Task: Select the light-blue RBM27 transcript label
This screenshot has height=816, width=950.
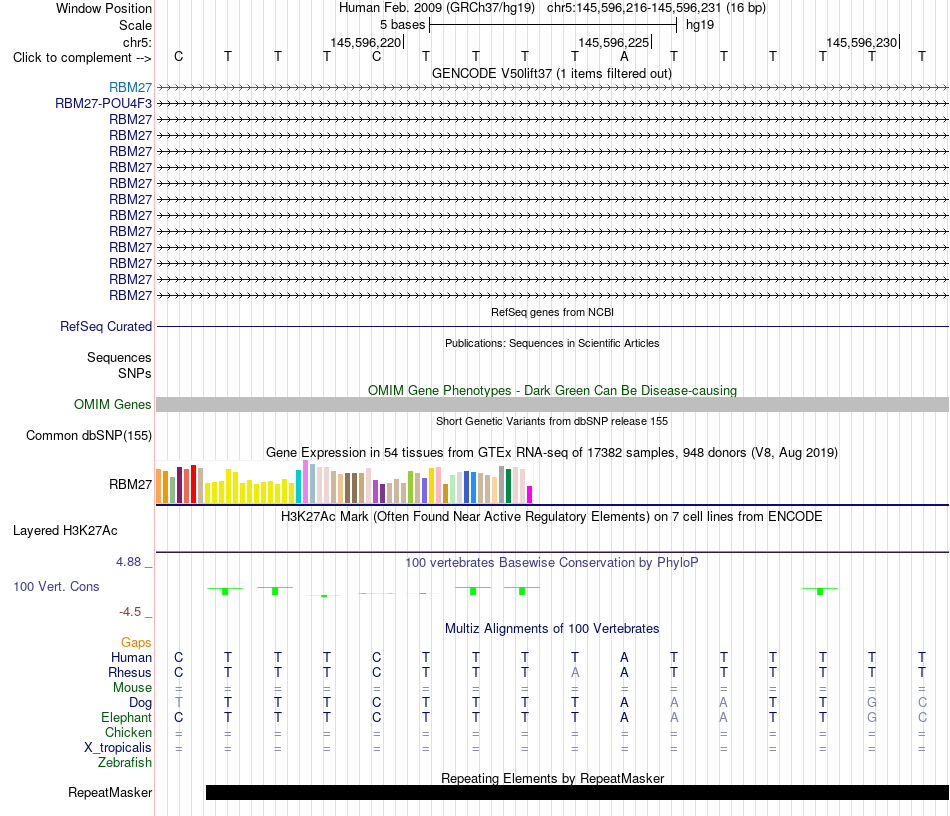Action: [x=130, y=87]
